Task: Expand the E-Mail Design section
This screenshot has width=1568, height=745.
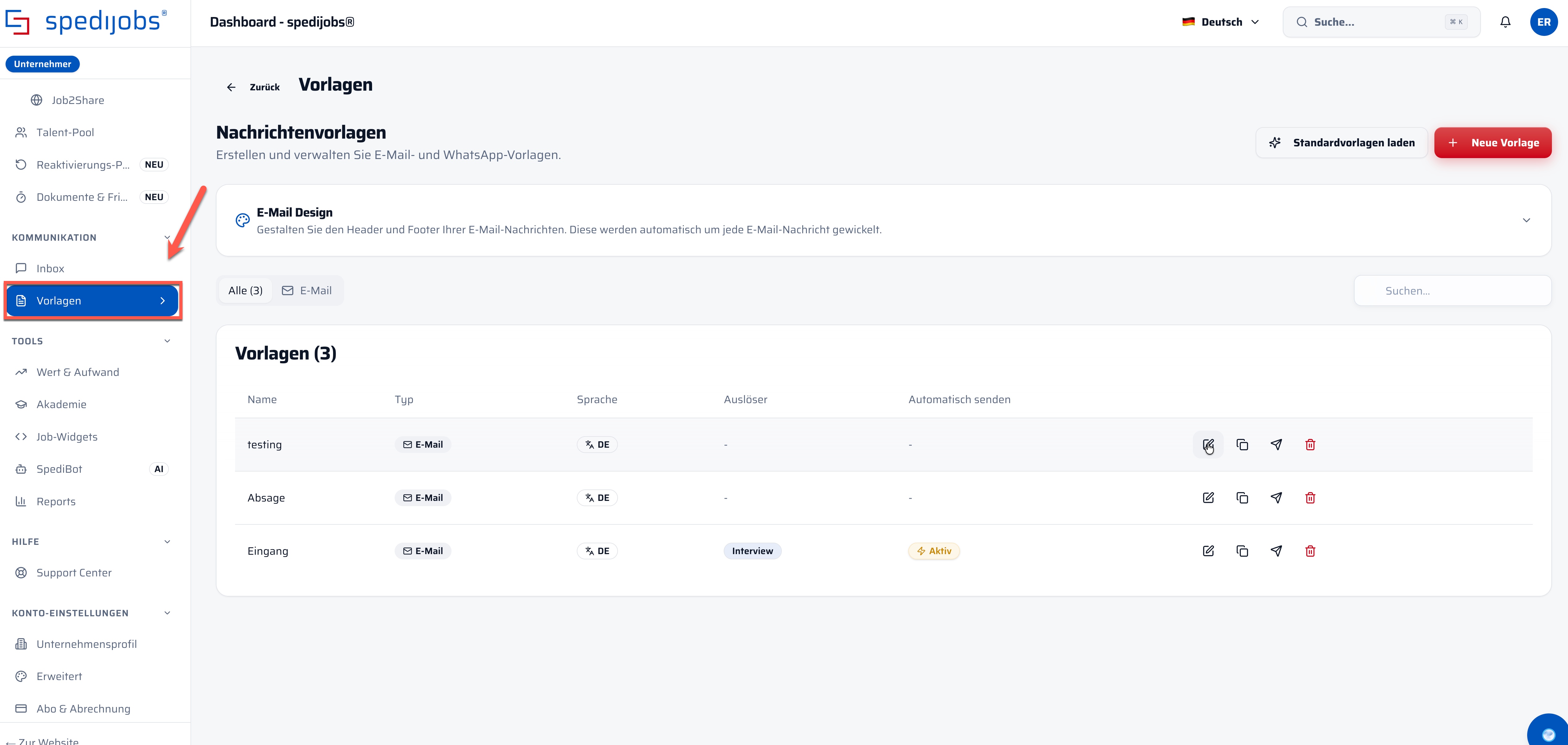Action: 1526,220
